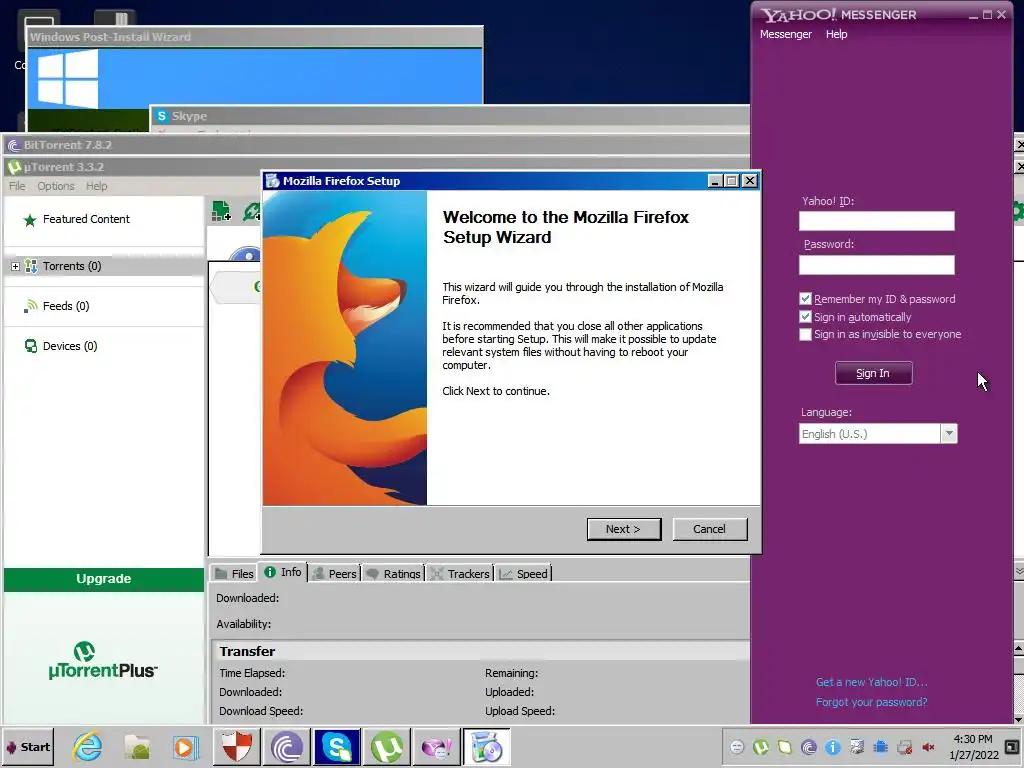Switch to the Info tab

(283, 573)
